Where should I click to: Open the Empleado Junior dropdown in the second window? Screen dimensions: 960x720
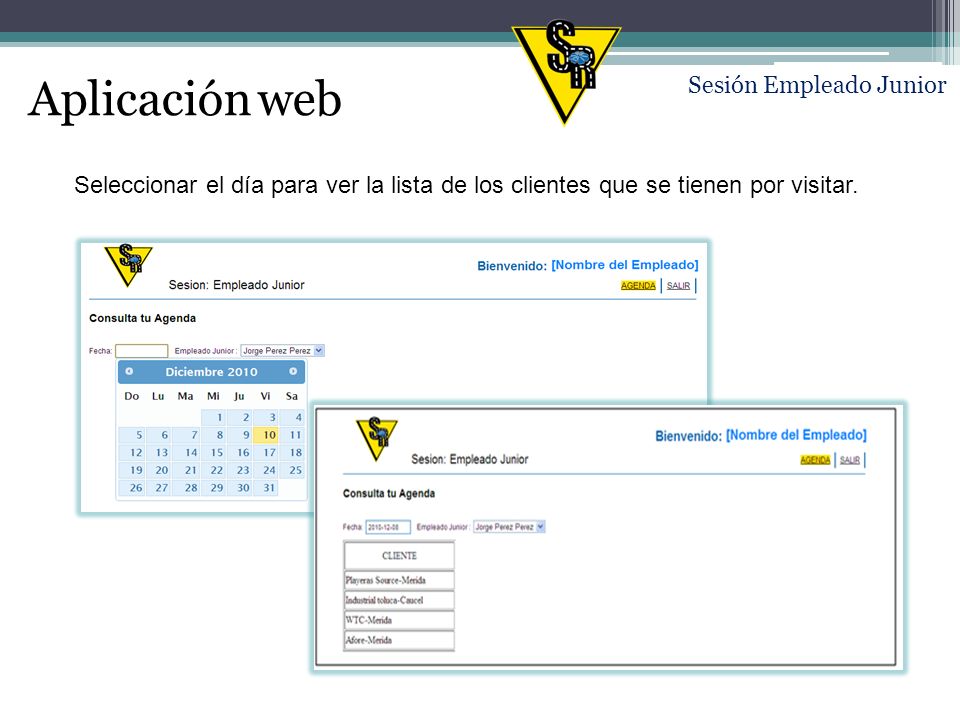point(509,527)
